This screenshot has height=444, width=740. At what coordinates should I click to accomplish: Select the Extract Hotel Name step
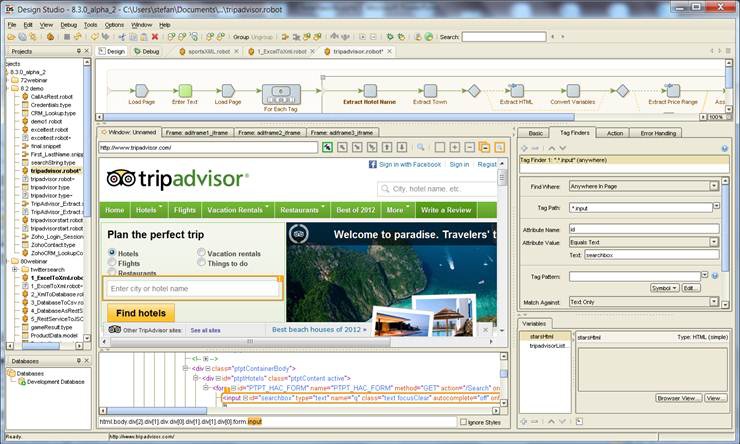pyautogui.click(x=370, y=91)
